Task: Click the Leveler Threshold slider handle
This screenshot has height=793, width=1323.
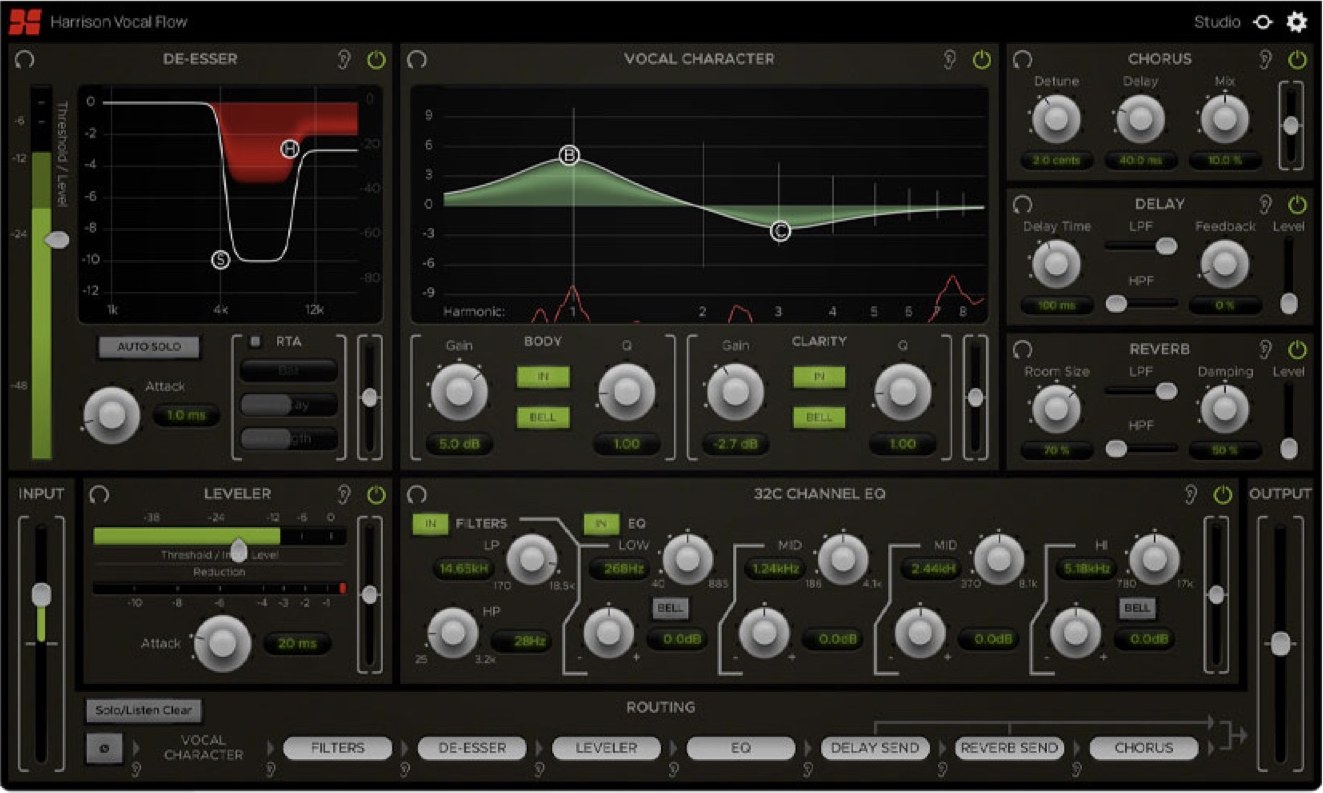Action: point(239,550)
